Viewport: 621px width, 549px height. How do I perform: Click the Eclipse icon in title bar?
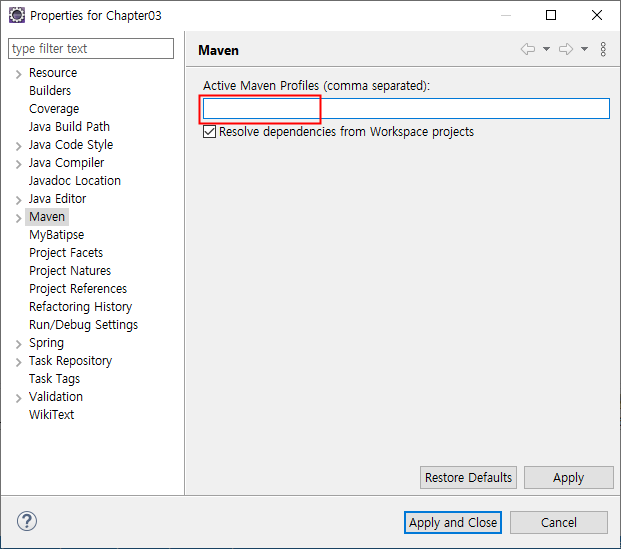coord(17,15)
